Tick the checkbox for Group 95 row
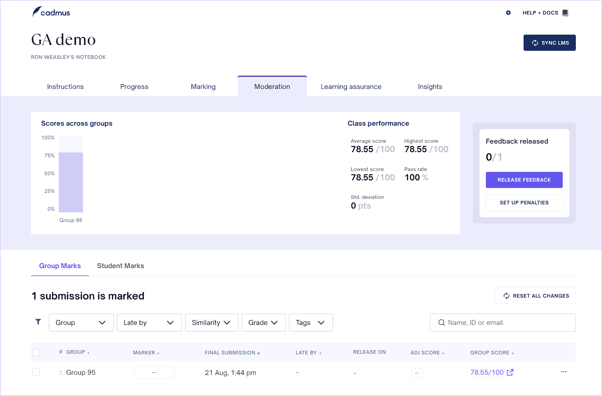Image resolution: width=602 pixels, height=396 pixels. pyautogui.click(x=36, y=372)
